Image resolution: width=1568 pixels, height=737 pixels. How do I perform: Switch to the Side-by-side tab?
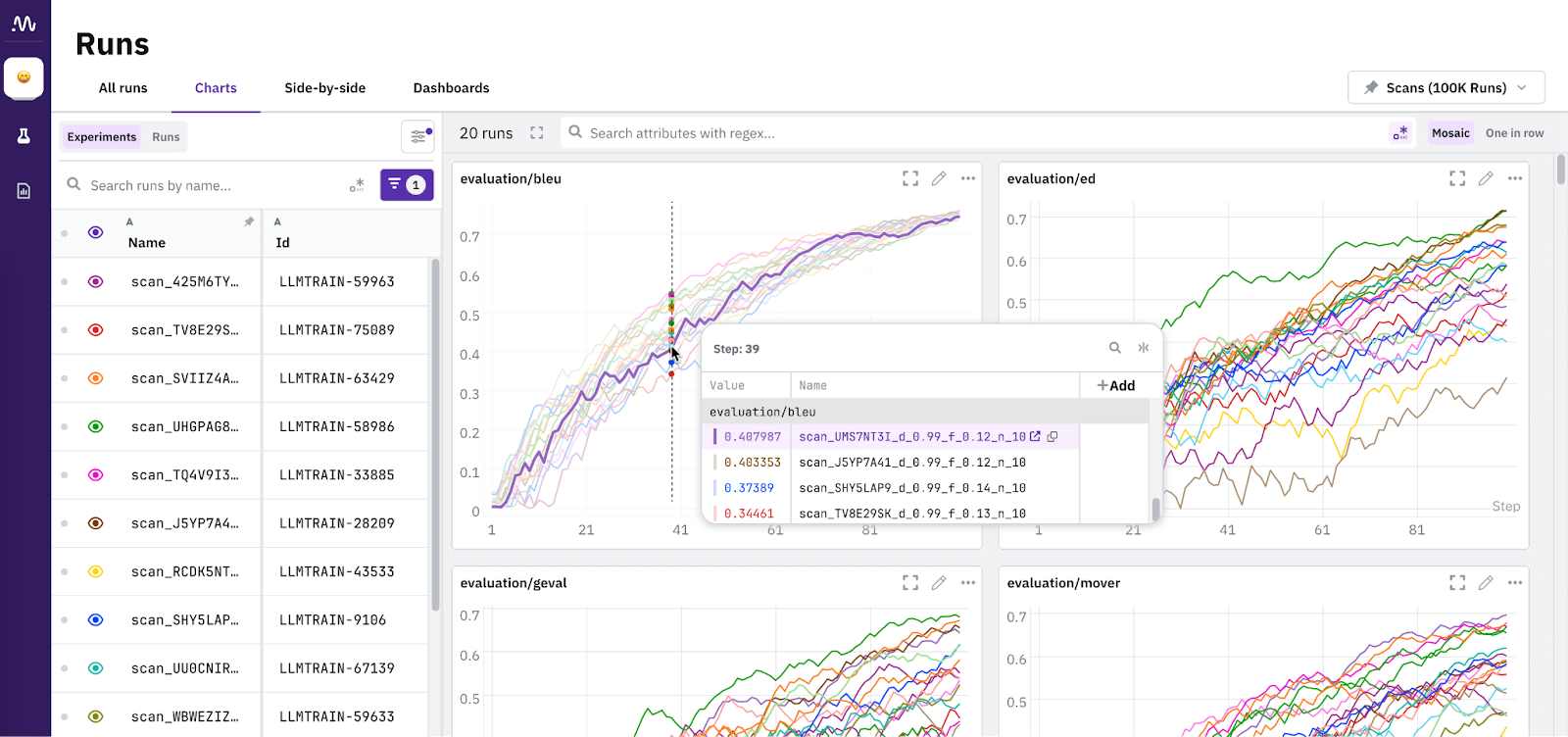coord(324,88)
